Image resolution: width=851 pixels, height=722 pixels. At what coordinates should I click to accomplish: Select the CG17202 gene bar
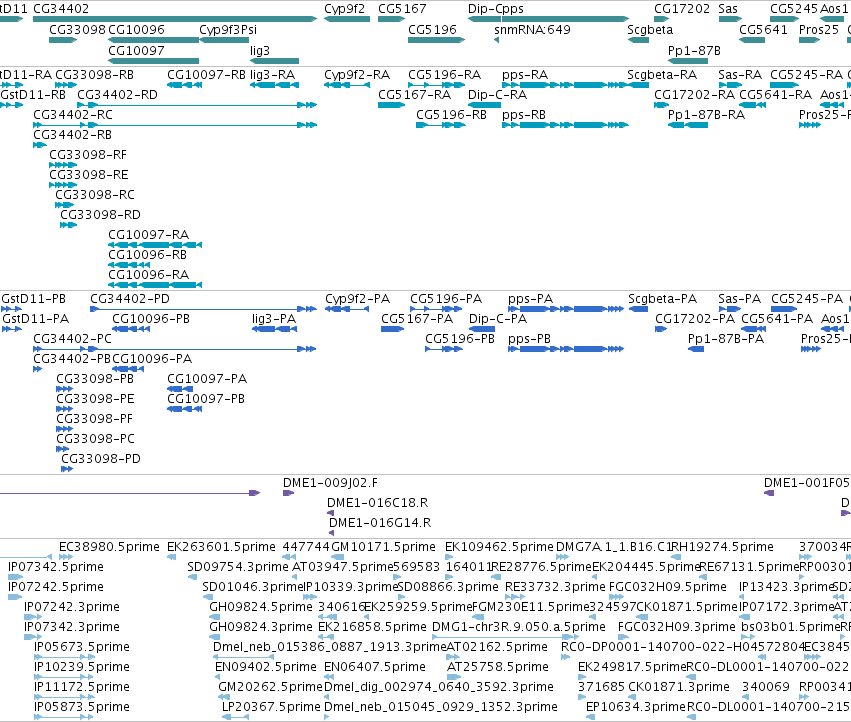[662, 19]
